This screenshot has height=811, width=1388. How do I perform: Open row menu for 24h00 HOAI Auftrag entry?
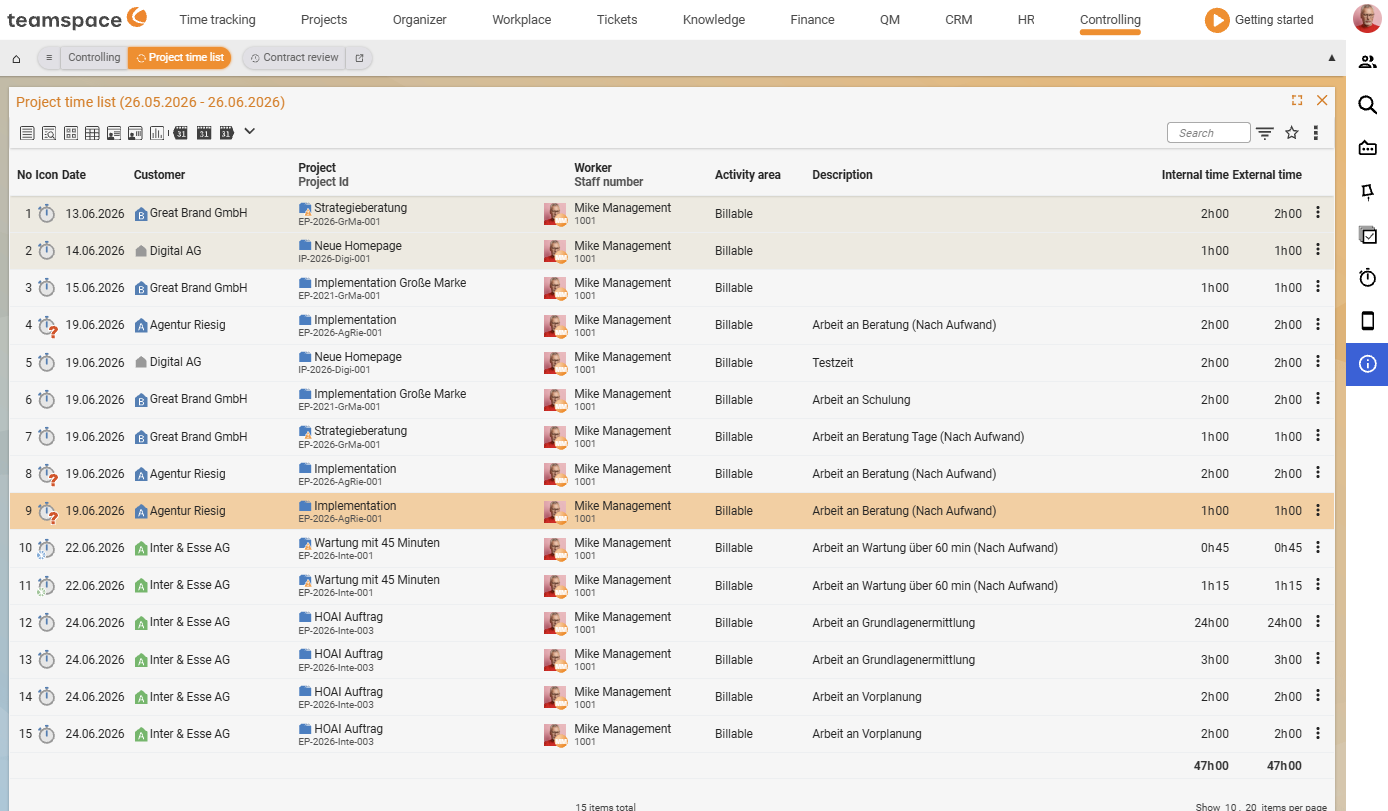pyautogui.click(x=1318, y=622)
